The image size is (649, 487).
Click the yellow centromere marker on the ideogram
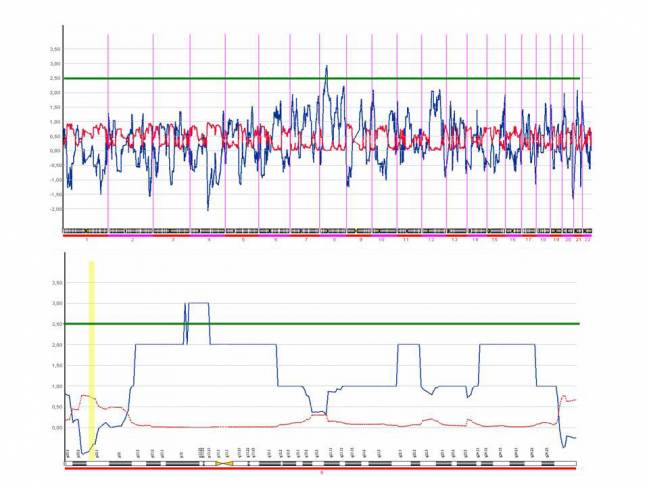point(224,463)
